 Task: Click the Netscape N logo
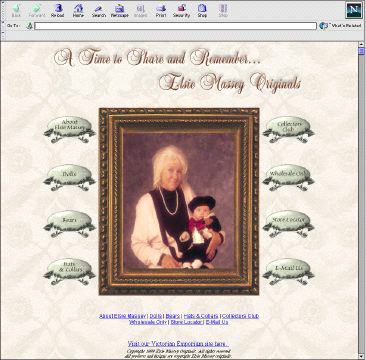click(354, 11)
